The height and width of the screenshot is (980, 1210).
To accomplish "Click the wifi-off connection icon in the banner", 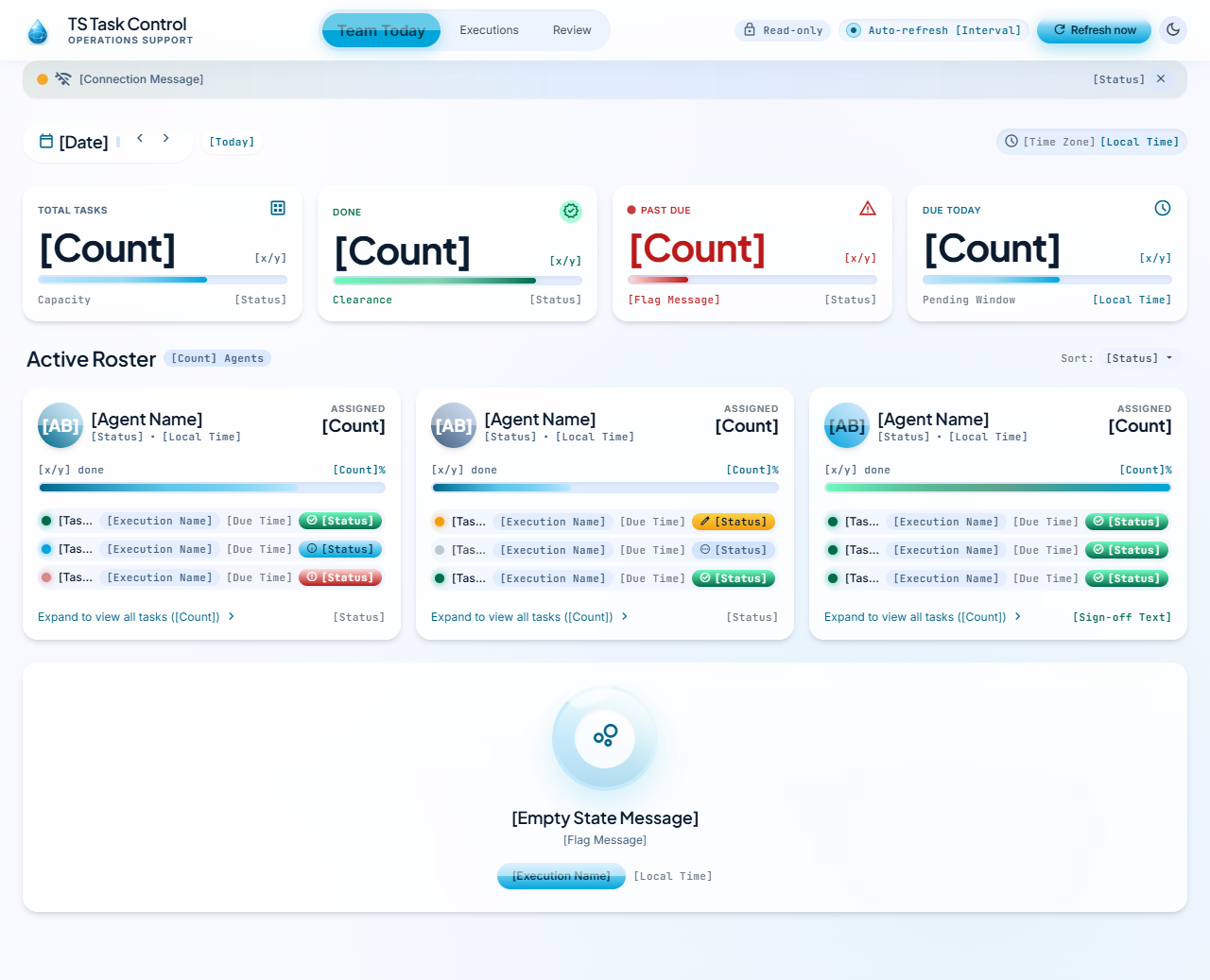I will point(63,79).
